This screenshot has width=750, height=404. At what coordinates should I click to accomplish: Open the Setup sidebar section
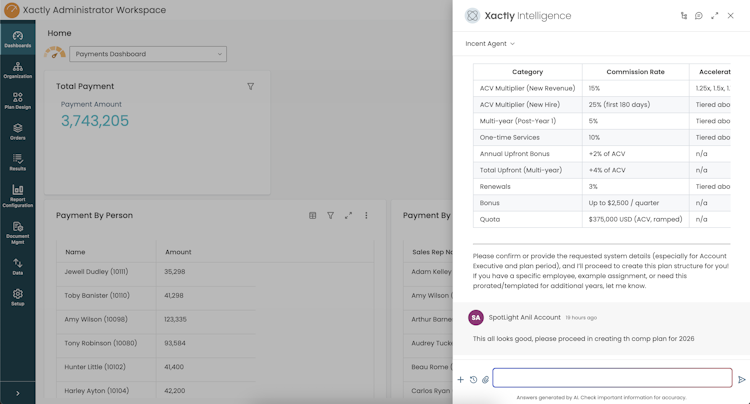click(18, 297)
